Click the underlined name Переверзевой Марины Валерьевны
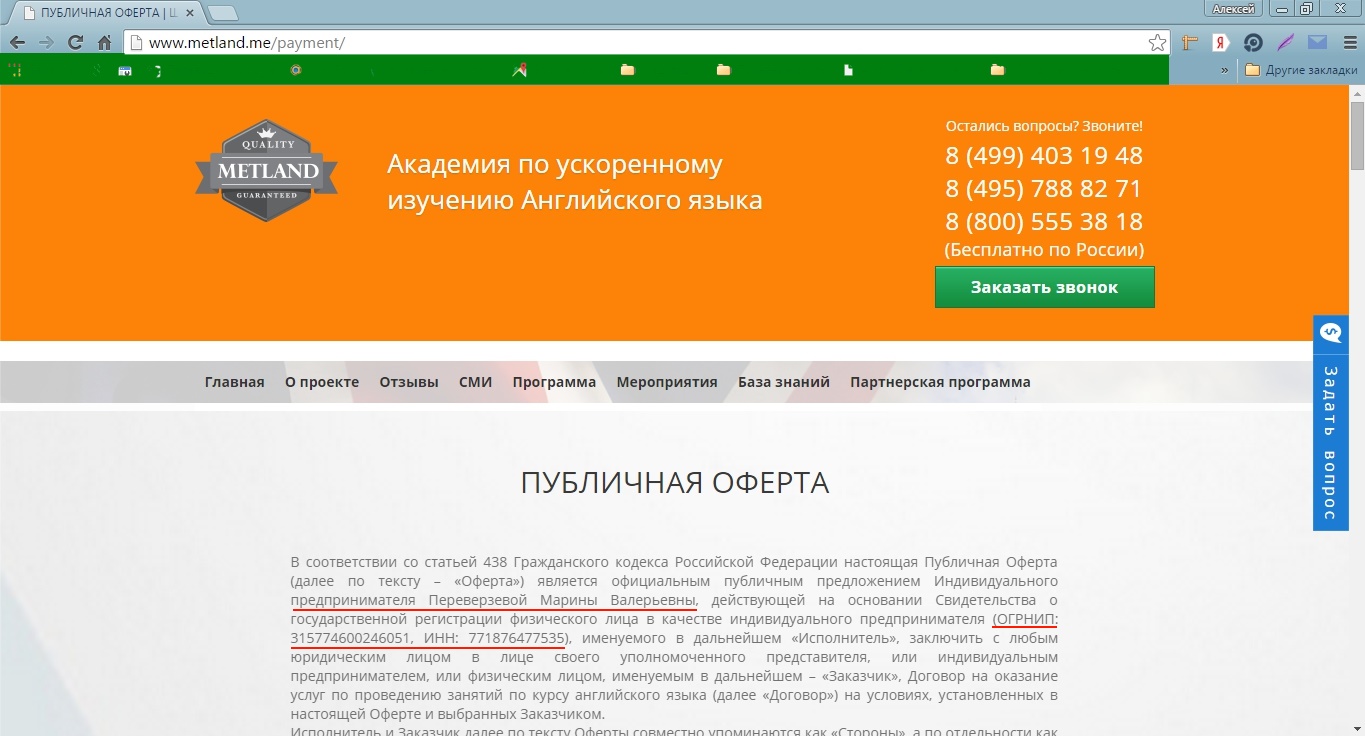The image size is (1365, 736). (562, 600)
